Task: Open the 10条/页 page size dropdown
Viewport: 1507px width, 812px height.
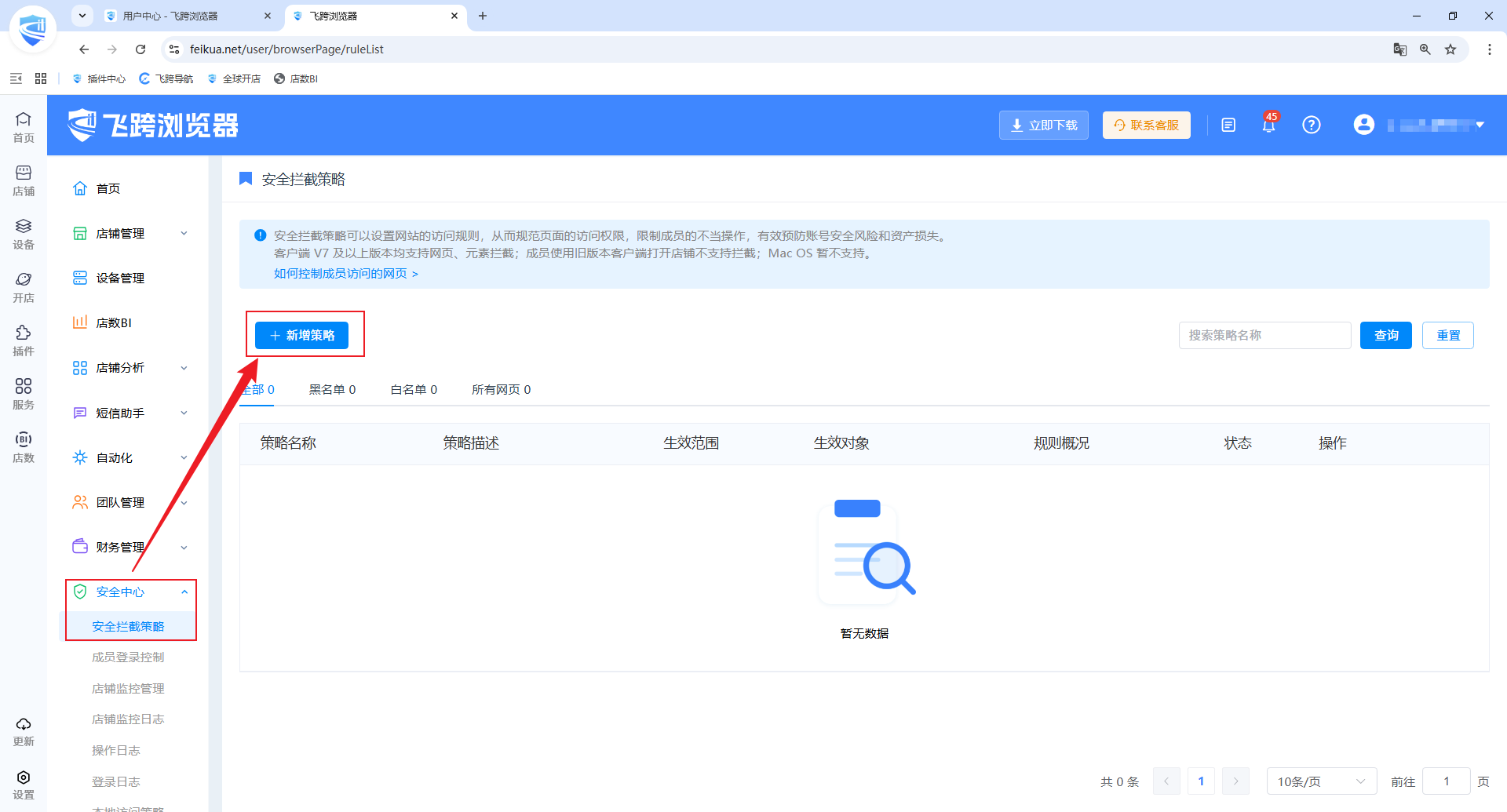Action: [1322, 781]
